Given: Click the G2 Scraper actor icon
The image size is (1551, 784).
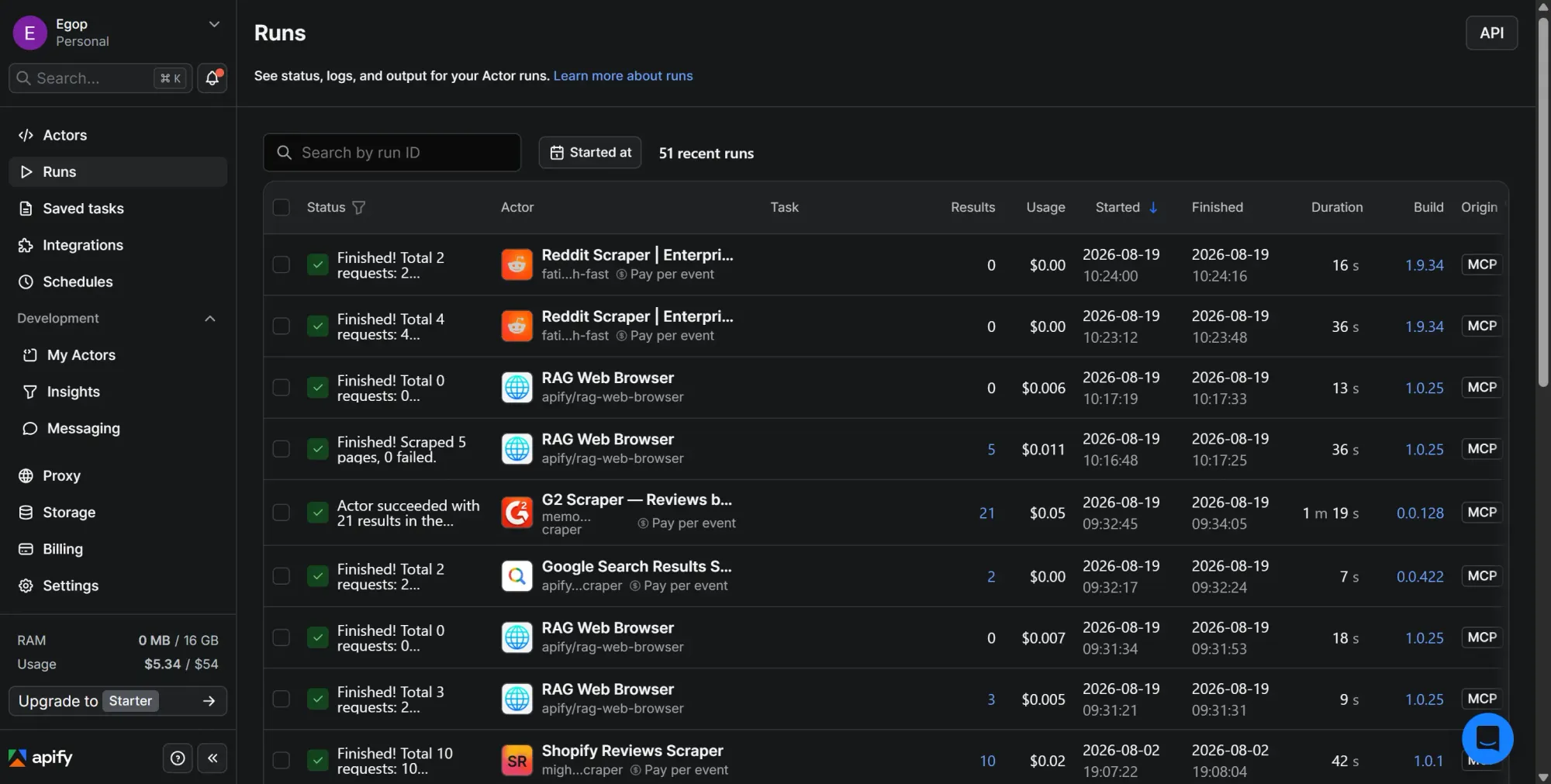Looking at the screenshot, I should [x=516, y=512].
